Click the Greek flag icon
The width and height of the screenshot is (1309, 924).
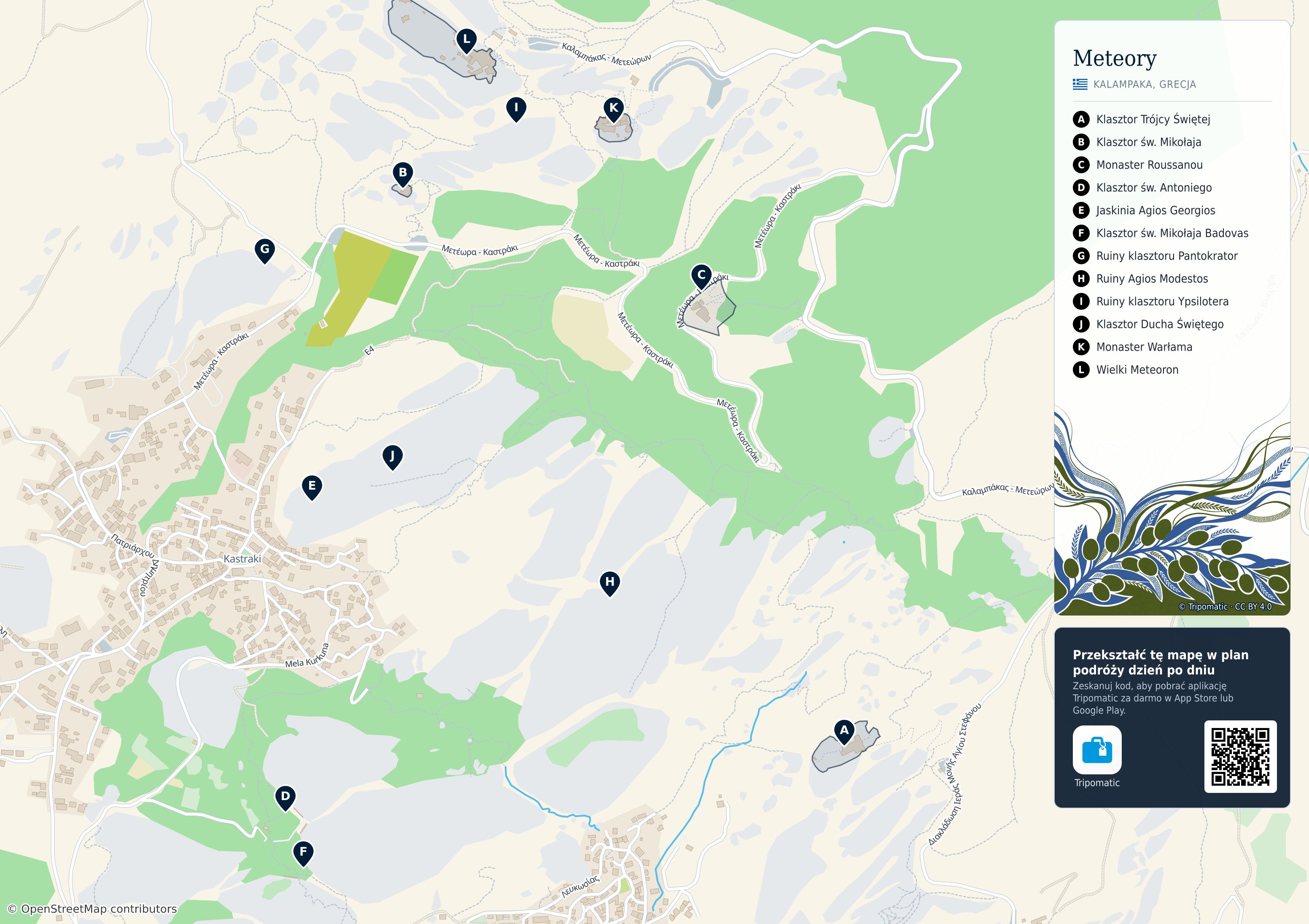pos(1080,84)
